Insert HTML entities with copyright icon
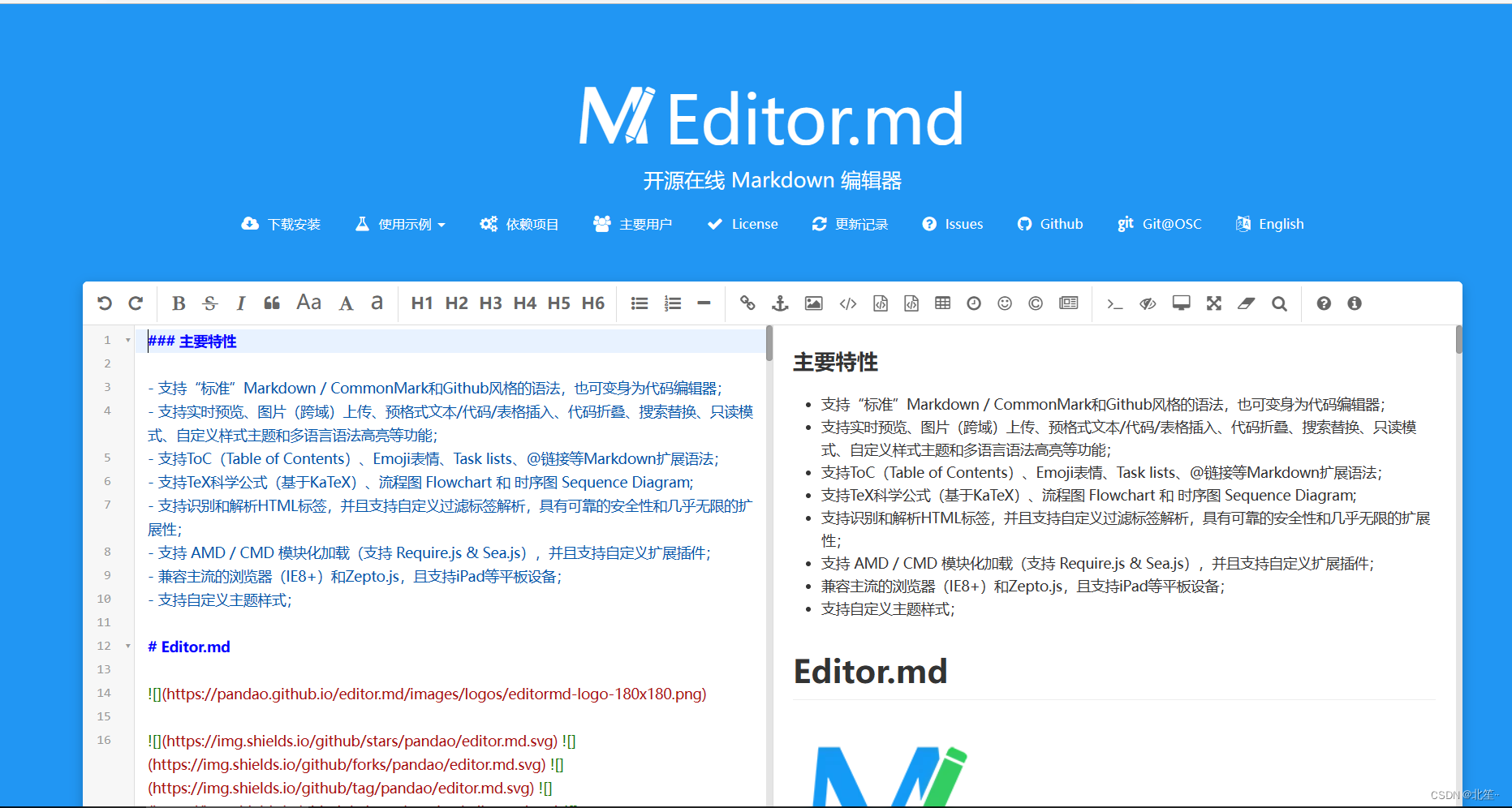1512x808 pixels. (1036, 303)
